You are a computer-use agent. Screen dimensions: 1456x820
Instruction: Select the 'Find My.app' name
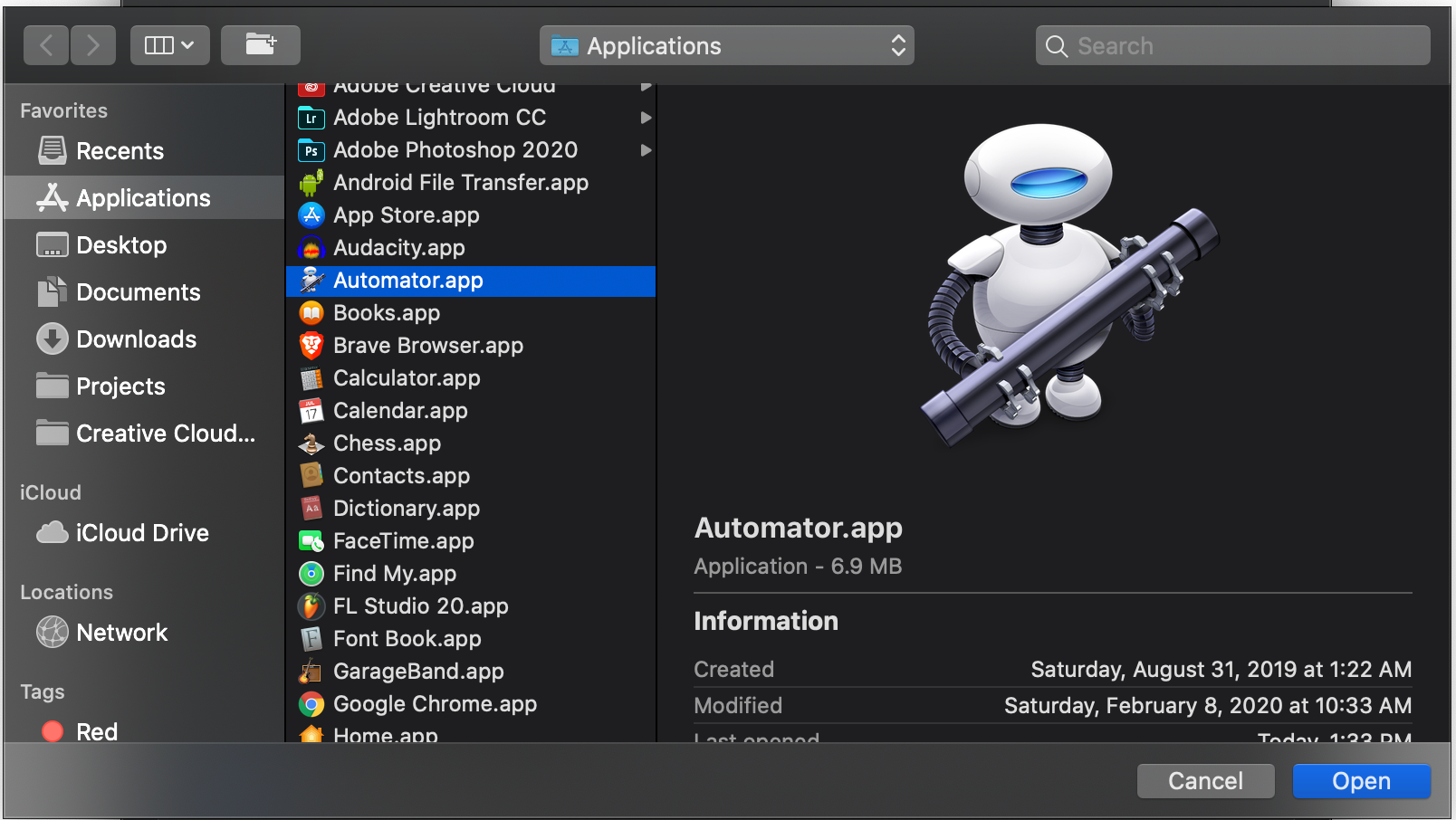(x=395, y=574)
